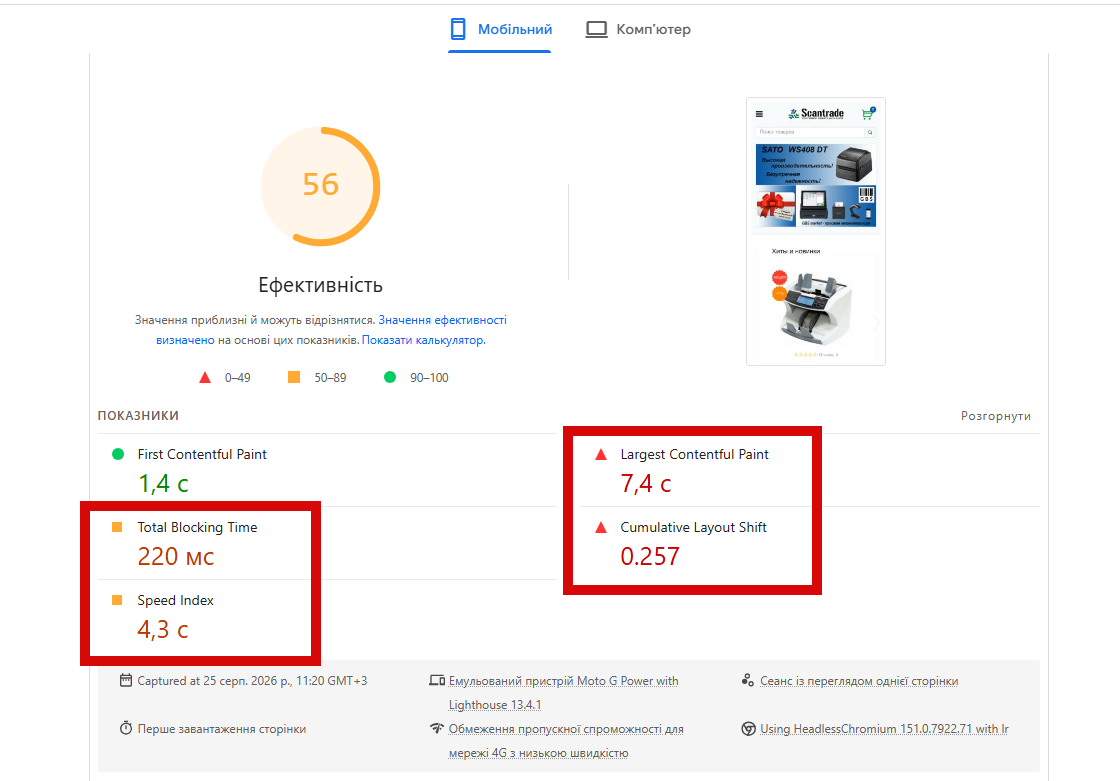Click the laptop icon beside Комп'ютер
Image resolution: width=1120 pixels, height=781 pixels.
[596, 29]
